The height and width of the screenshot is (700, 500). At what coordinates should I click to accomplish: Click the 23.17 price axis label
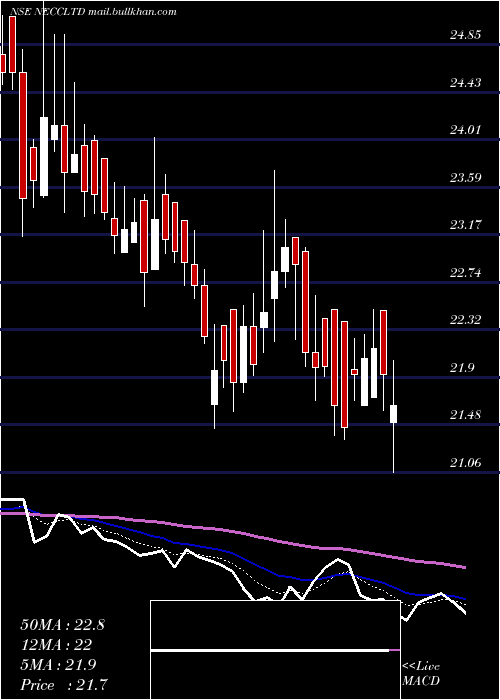point(466,225)
